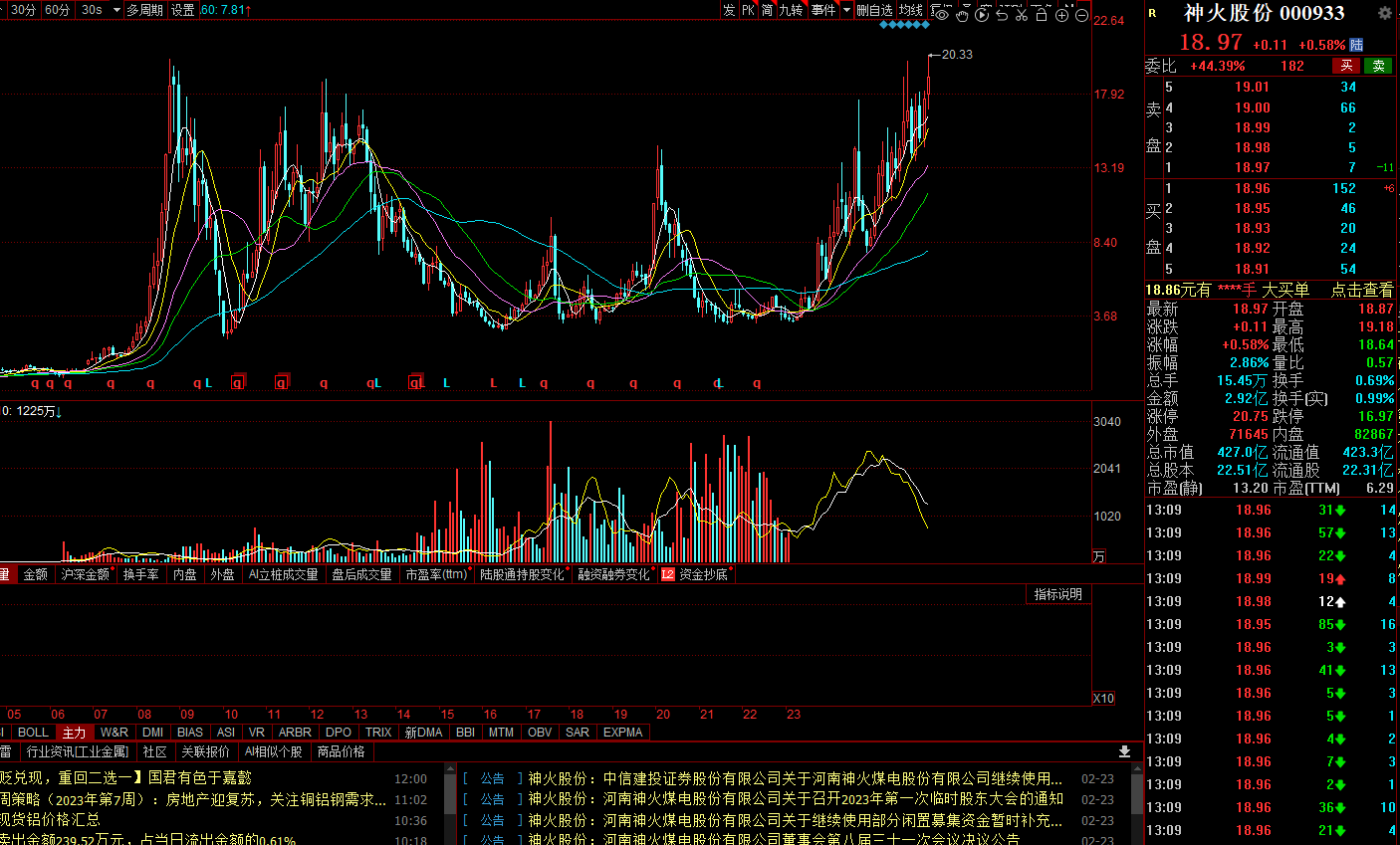Open settings gear next to stock name
Screen dimensions: 1400x845
1384,13
